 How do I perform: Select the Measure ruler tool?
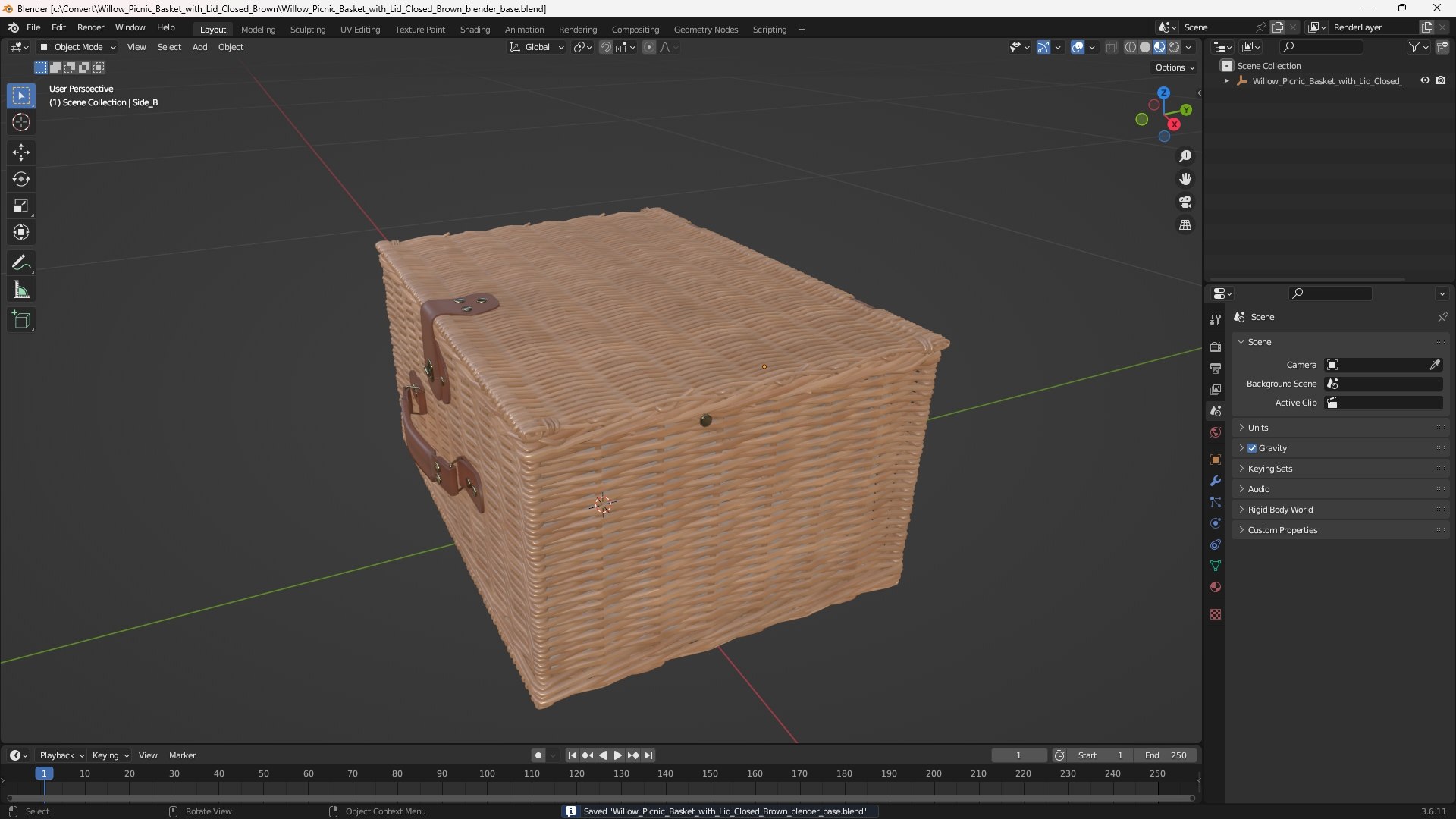pyautogui.click(x=21, y=290)
